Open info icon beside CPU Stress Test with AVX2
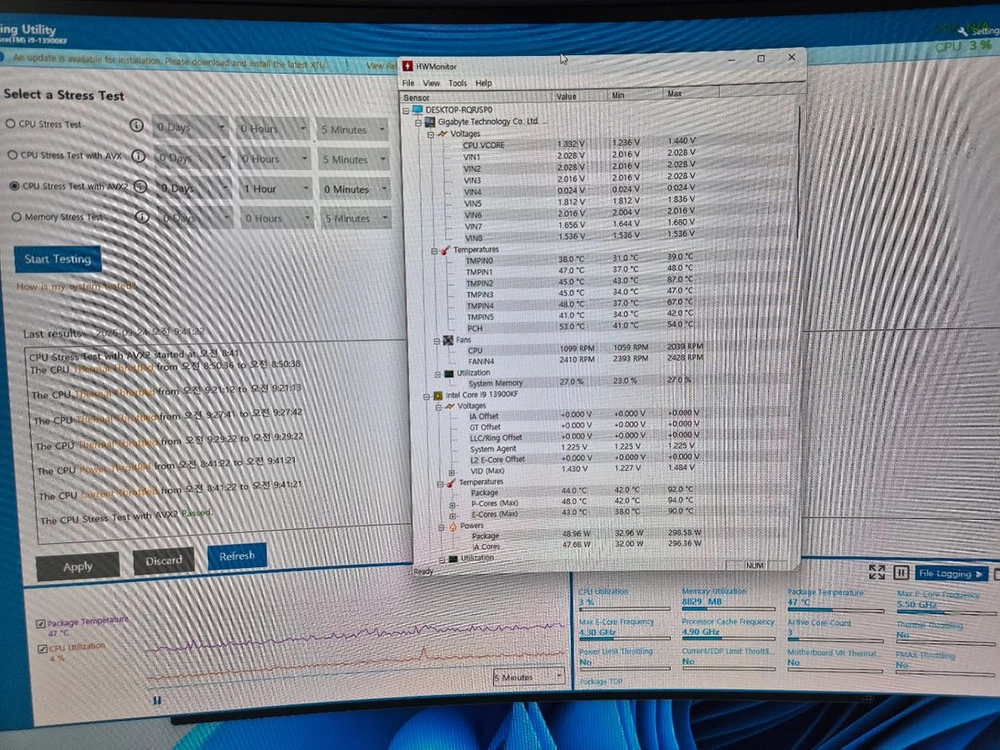This screenshot has width=1000, height=750. pos(140,186)
